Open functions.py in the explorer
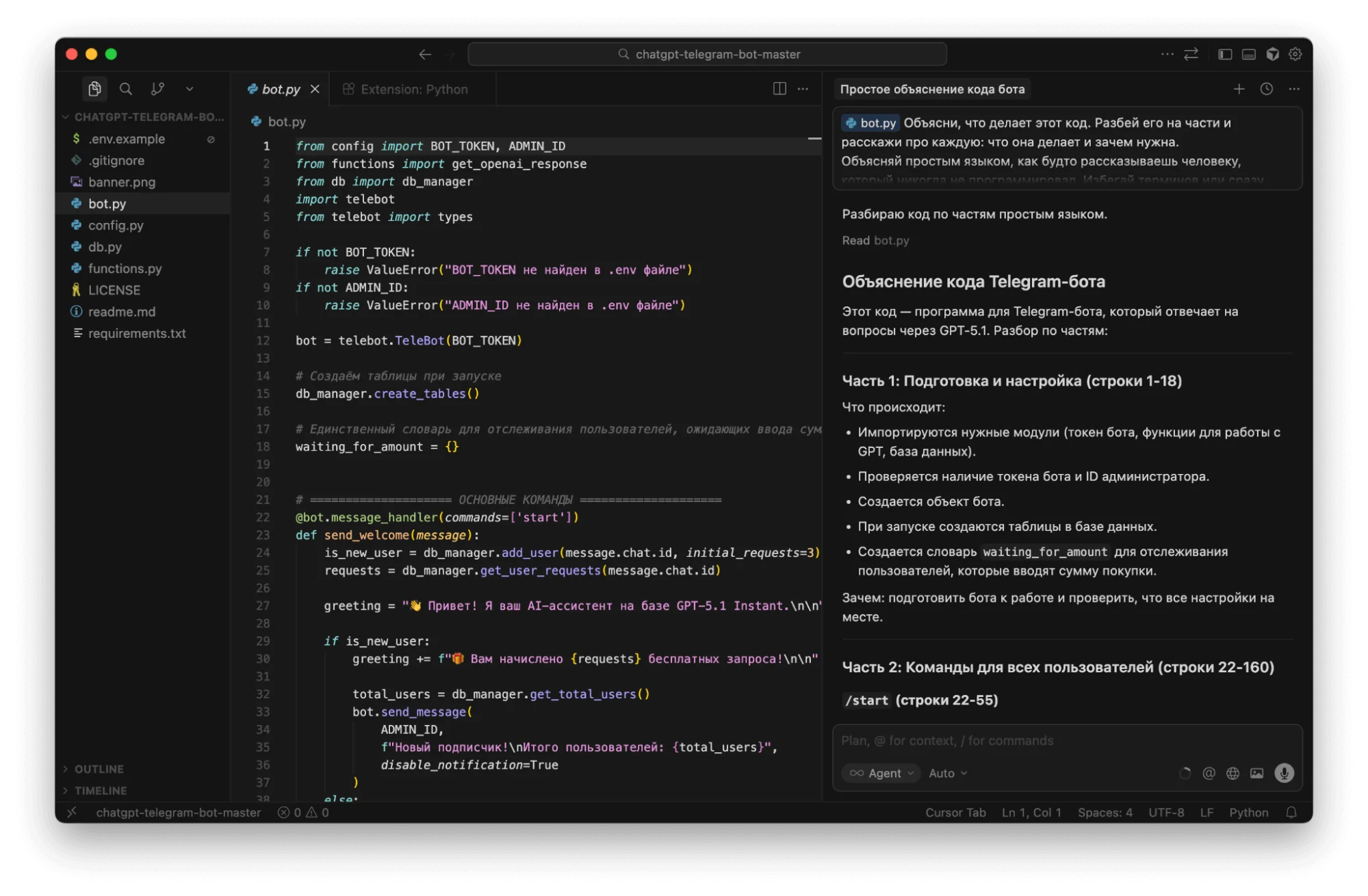This screenshot has width=1368, height=896. click(125, 269)
